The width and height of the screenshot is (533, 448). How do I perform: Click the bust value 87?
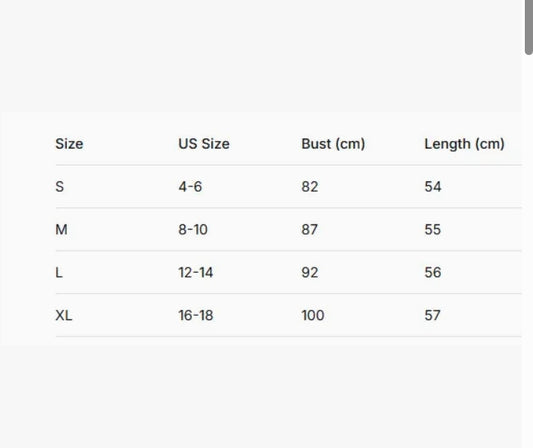(309, 229)
